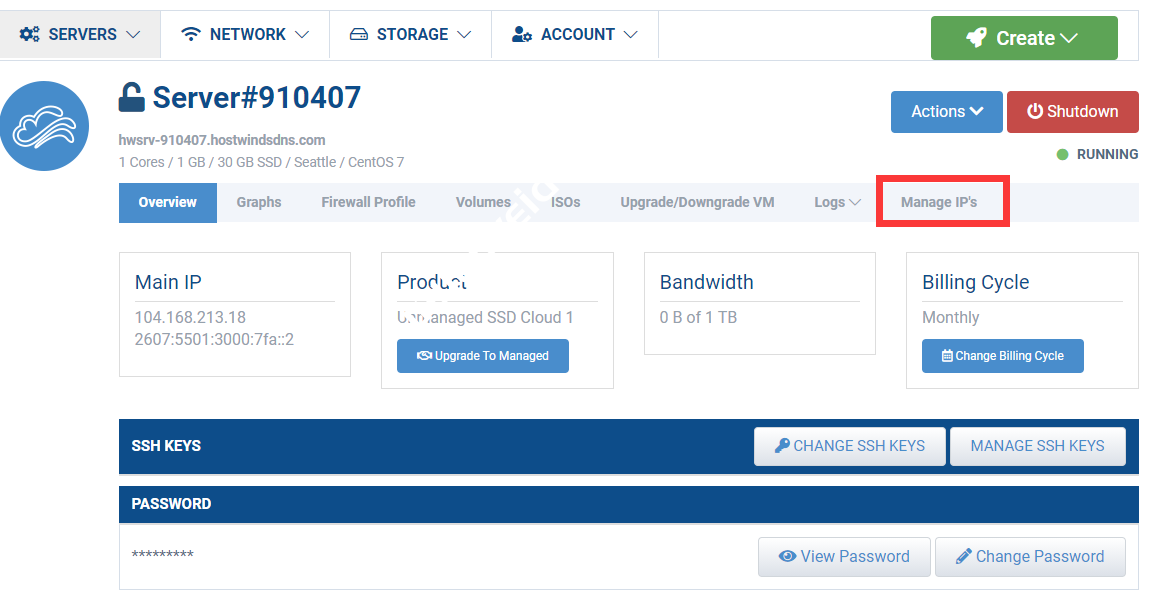Expand the ACCOUNT chevron arrow

click(x=631, y=35)
